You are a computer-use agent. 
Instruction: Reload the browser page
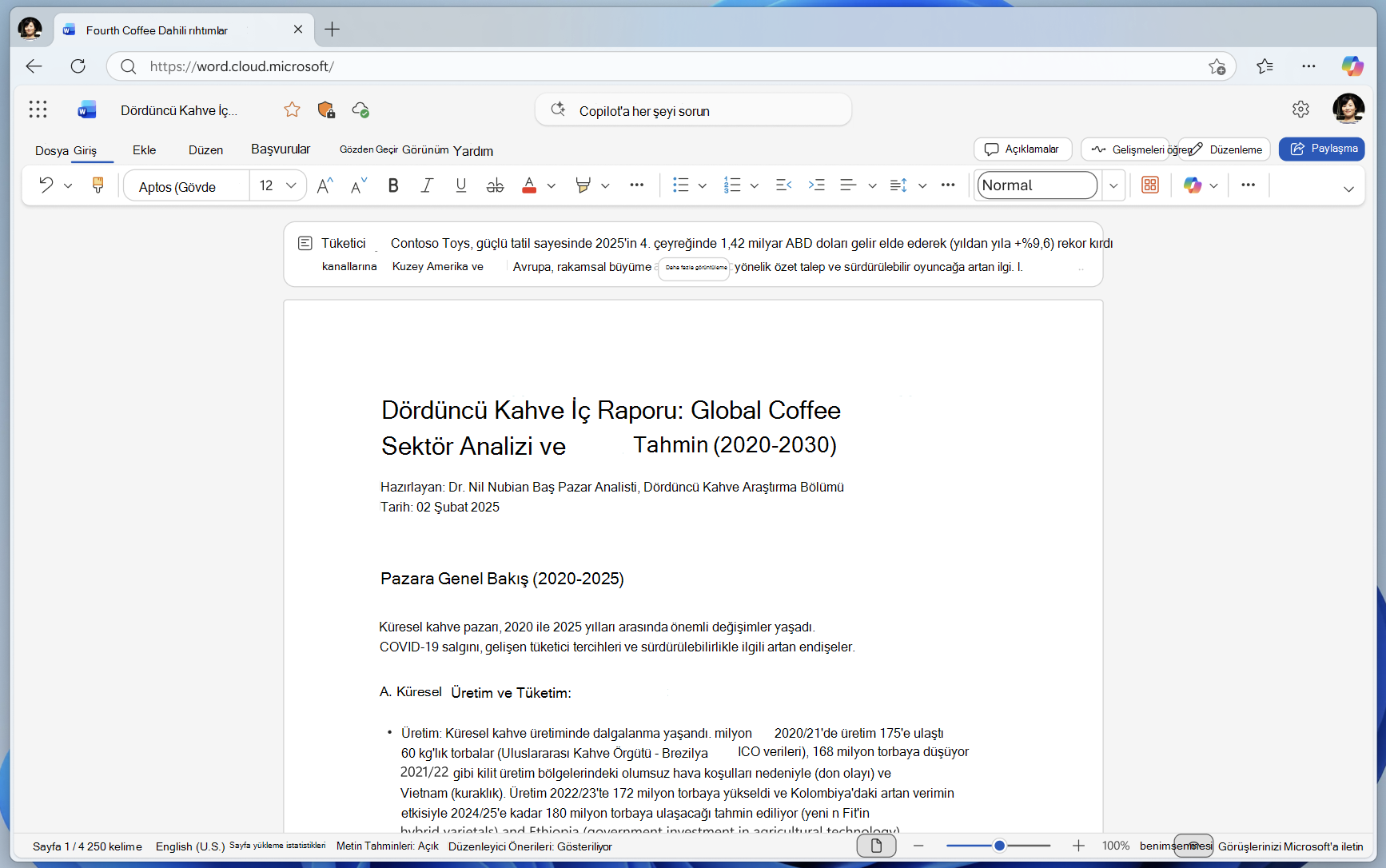(x=78, y=66)
